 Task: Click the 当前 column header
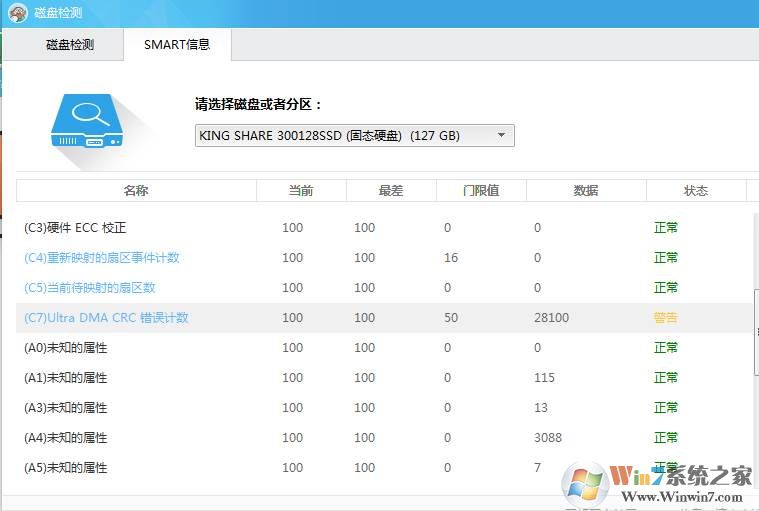tap(301, 190)
